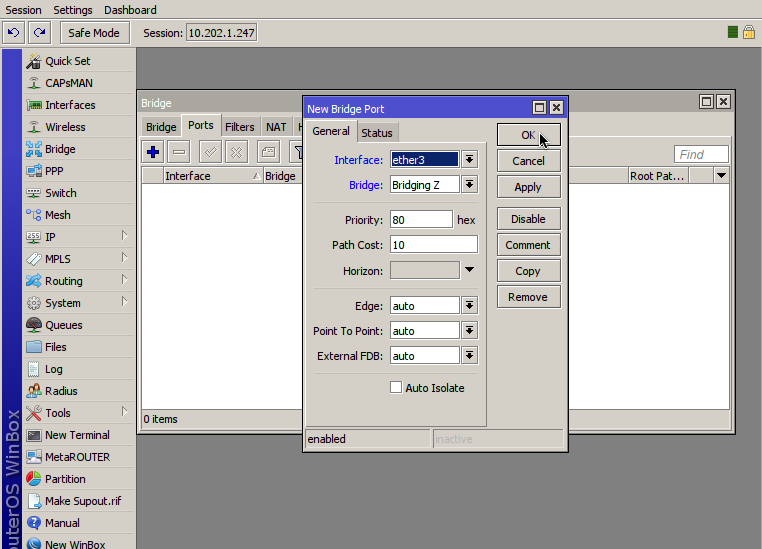Viewport: 762px width, 549px height.
Task: Switch to the NAT tab
Action: point(276,127)
